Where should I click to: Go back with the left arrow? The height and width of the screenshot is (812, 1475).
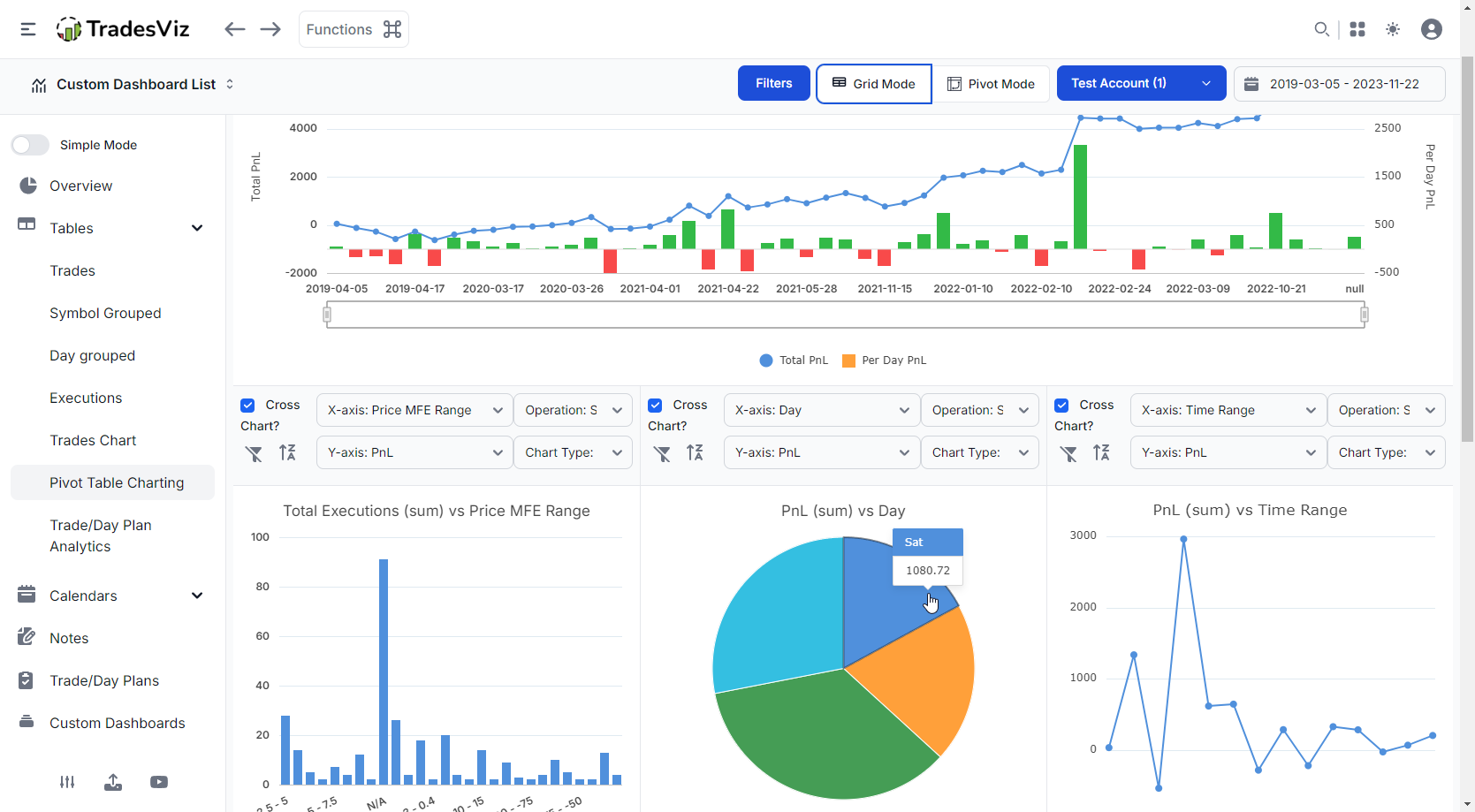pyautogui.click(x=234, y=29)
